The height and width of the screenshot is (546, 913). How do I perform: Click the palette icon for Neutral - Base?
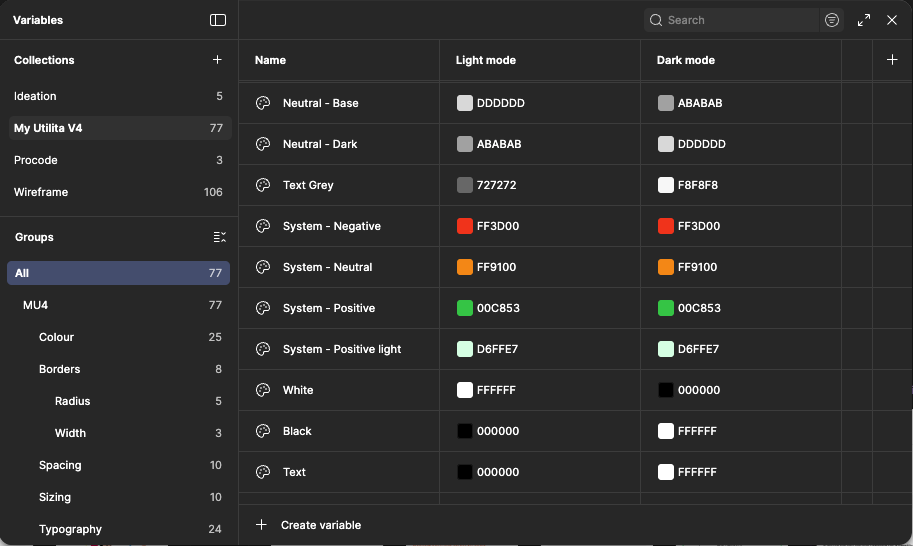pyautogui.click(x=263, y=103)
